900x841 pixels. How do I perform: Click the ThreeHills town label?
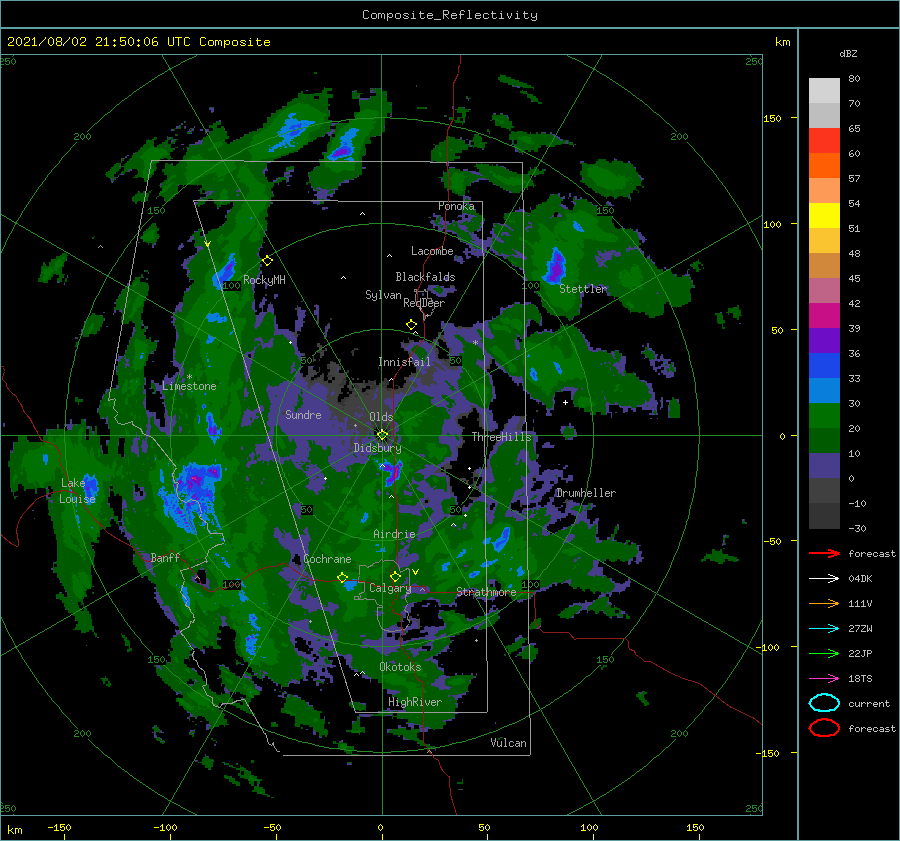point(502,437)
